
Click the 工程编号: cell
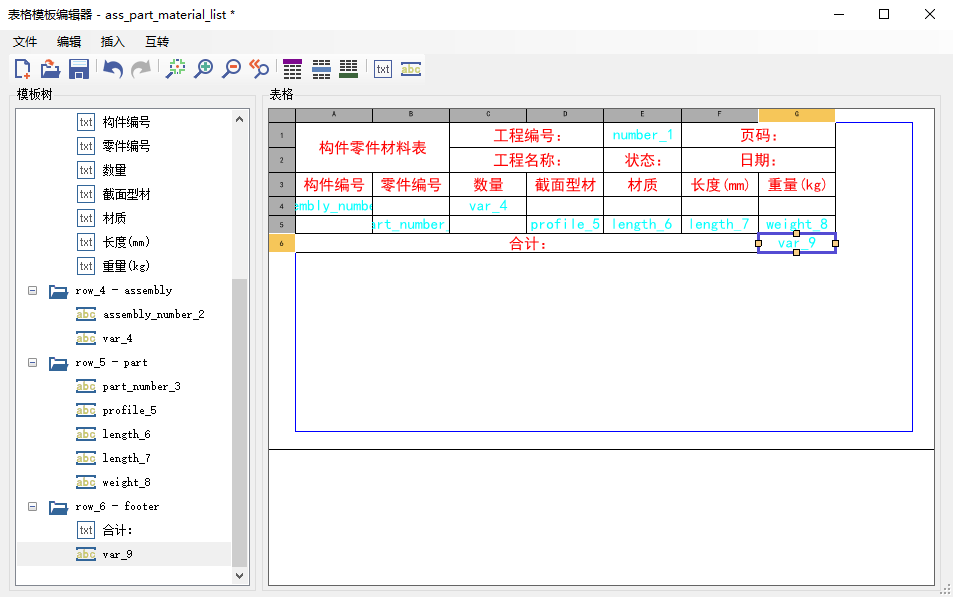(x=526, y=135)
